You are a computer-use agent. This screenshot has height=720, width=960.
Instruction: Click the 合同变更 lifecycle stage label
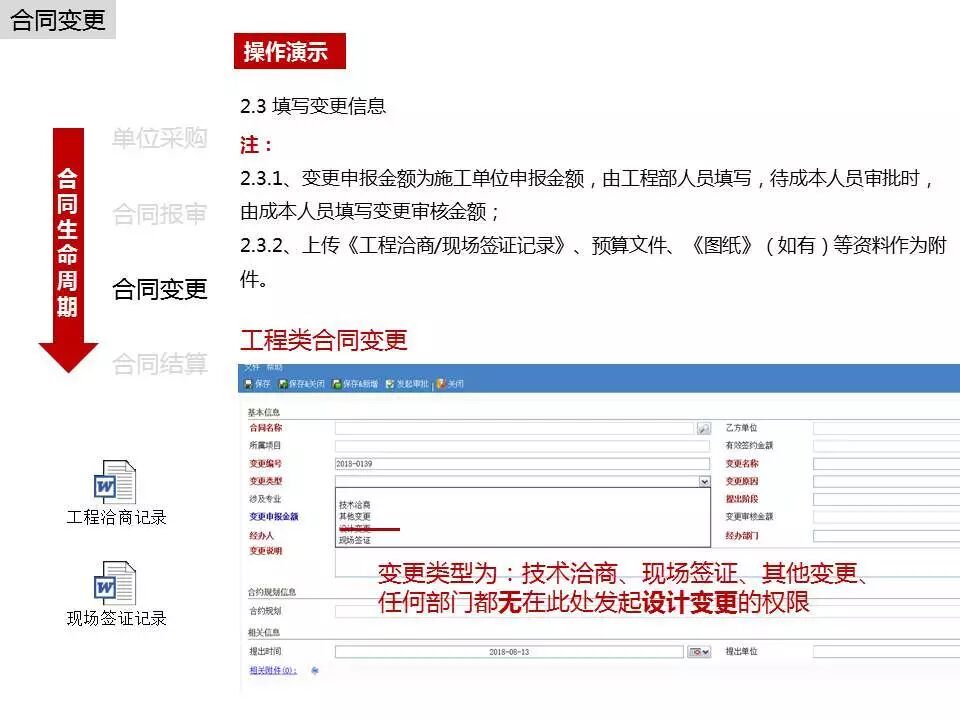160,289
